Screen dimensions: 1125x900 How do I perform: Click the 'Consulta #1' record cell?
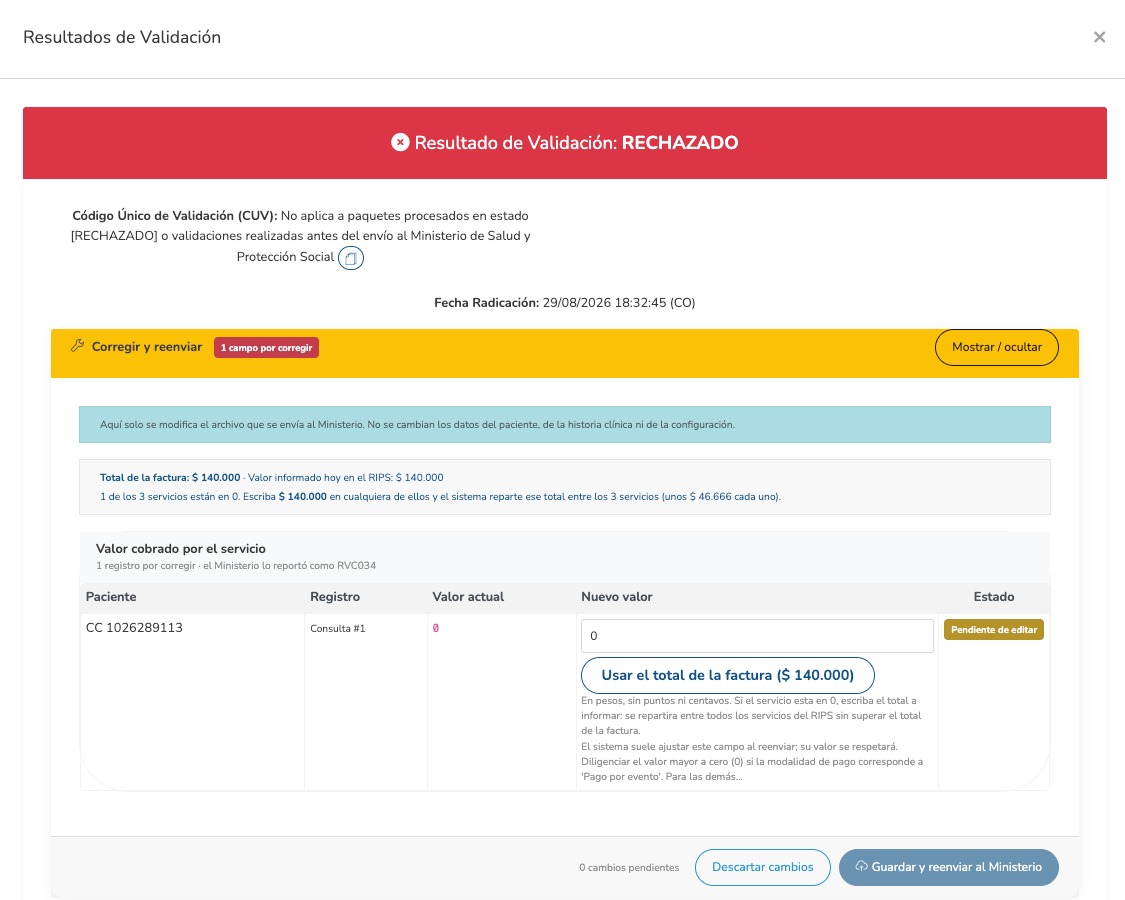(x=337, y=629)
